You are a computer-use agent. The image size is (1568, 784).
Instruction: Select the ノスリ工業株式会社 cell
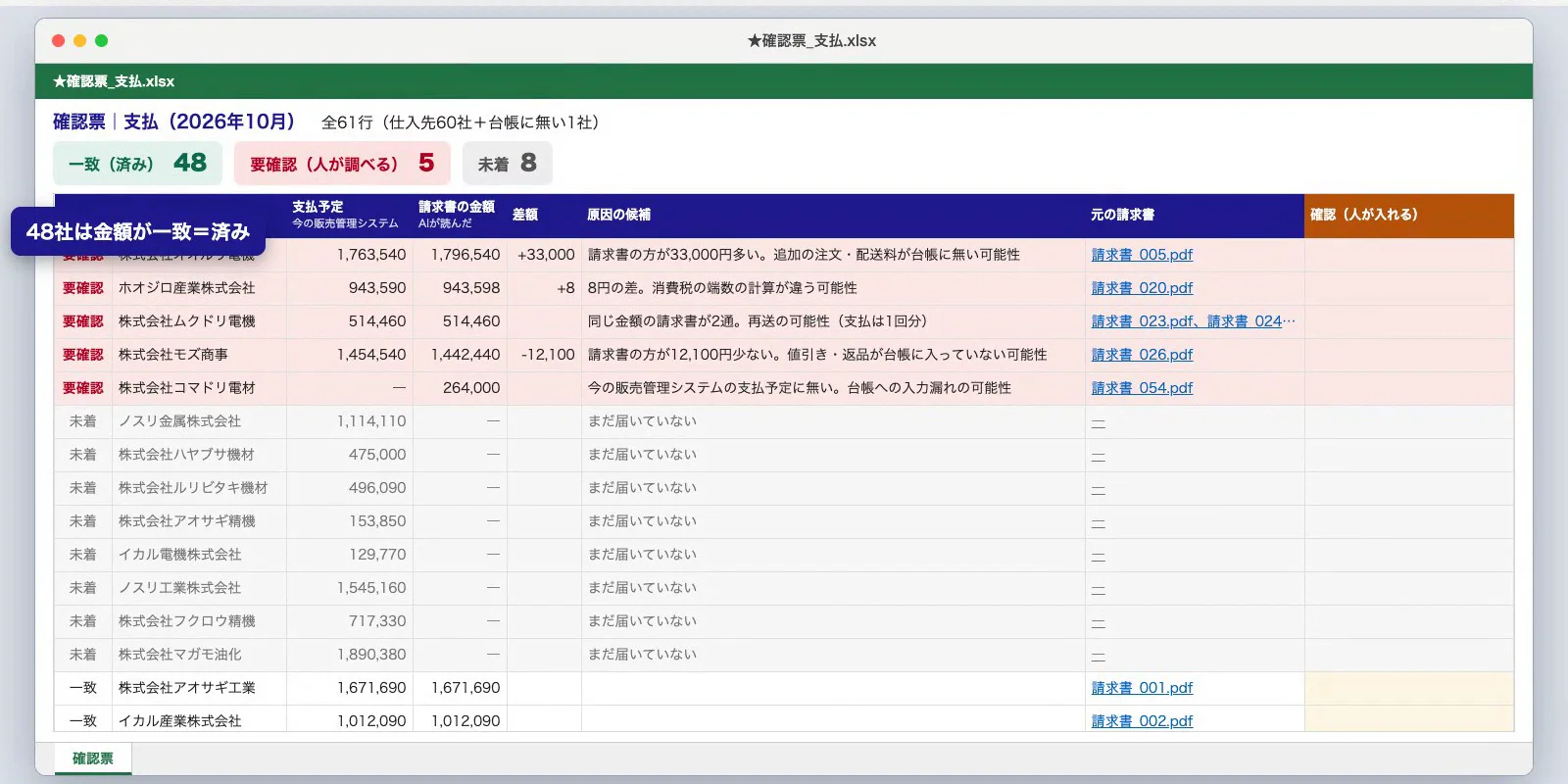[x=199, y=588]
